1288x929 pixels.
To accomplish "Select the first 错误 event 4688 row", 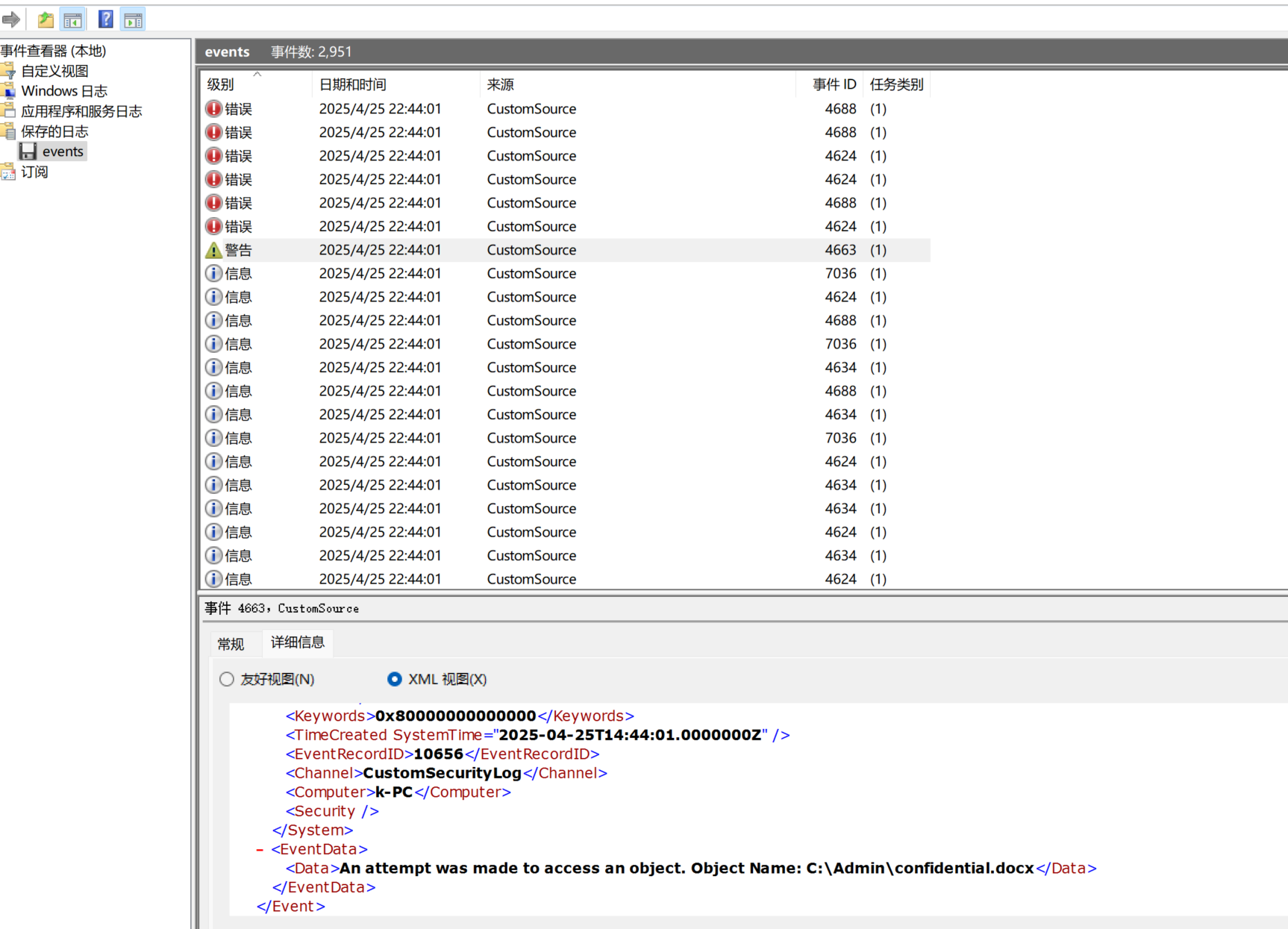I will pos(566,109).
